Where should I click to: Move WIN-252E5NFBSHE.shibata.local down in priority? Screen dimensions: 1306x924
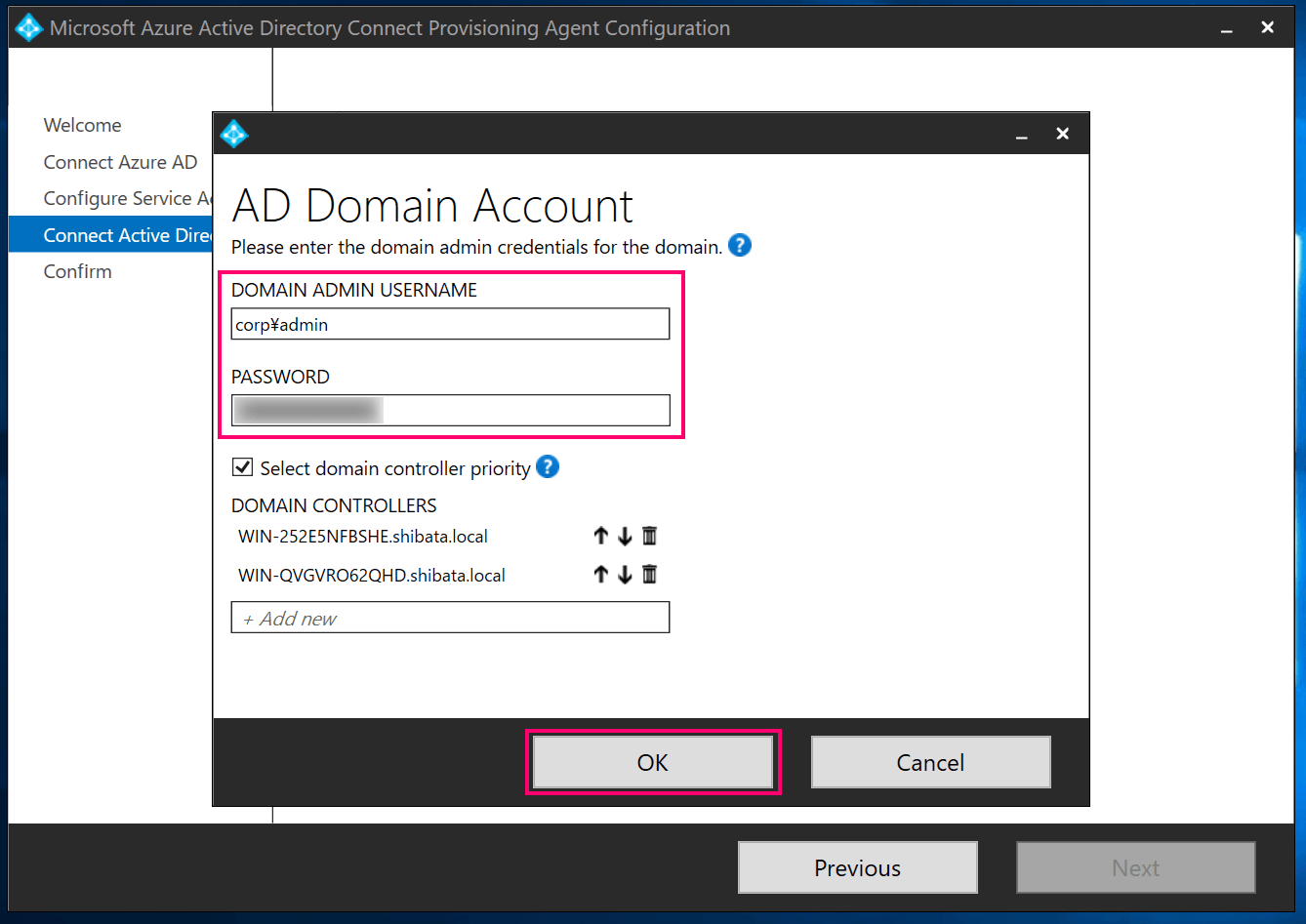pyautogui.click(x=625, y=535)
